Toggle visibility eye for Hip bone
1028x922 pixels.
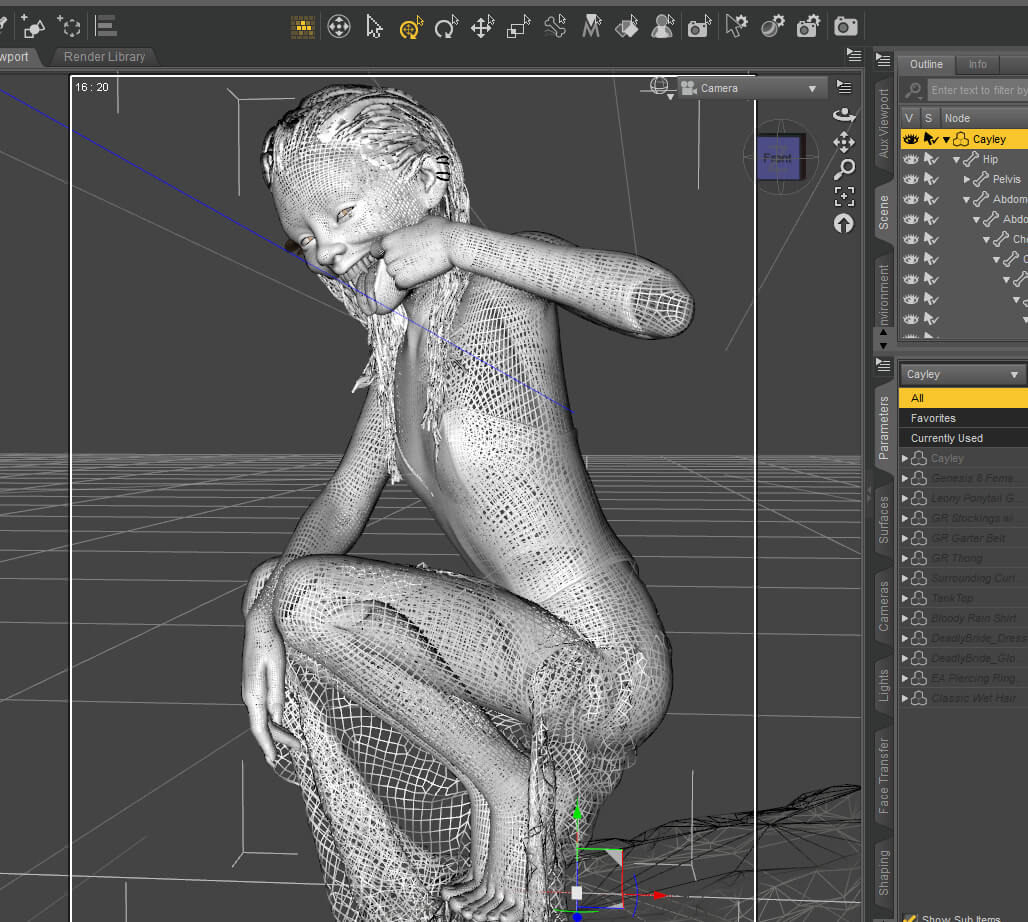pyautogui.click(x=911, y=159)
